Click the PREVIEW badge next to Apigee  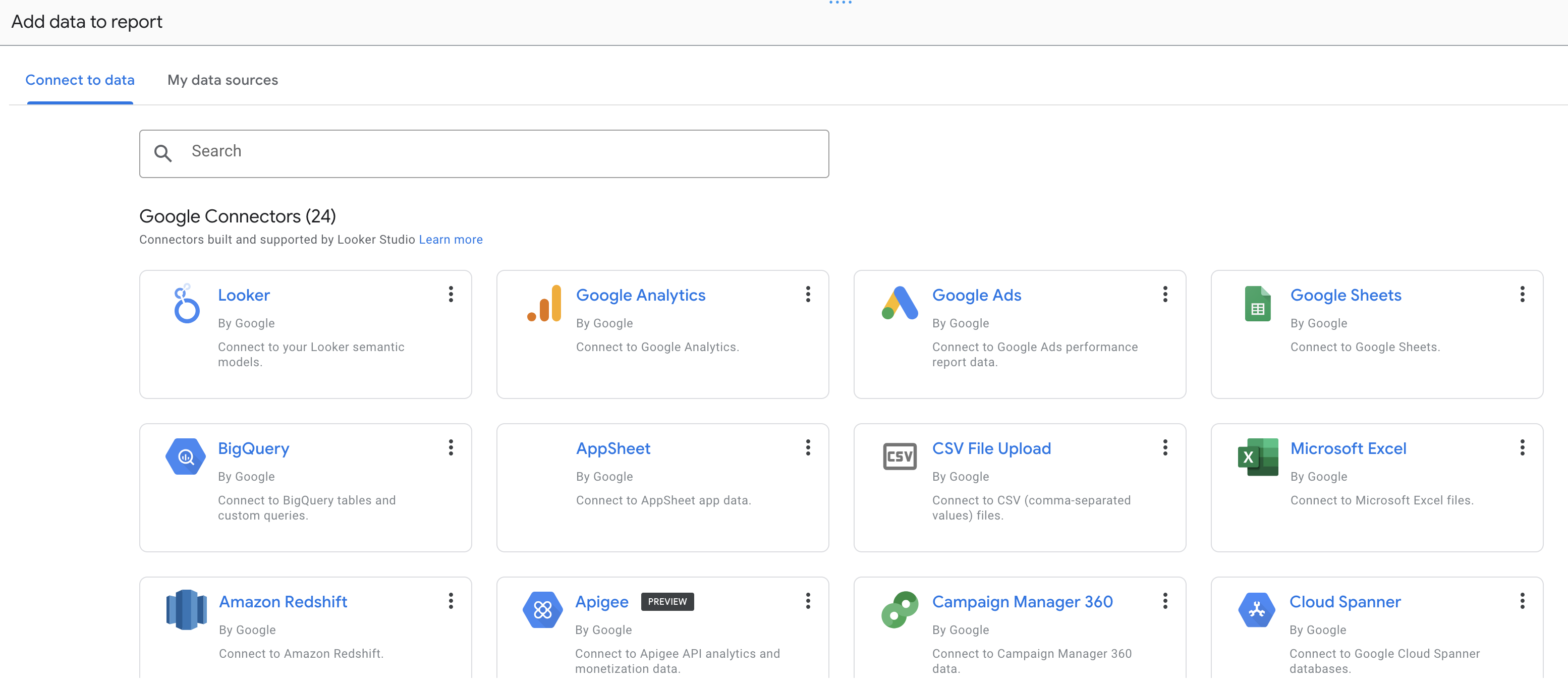(x=667, y=601)
